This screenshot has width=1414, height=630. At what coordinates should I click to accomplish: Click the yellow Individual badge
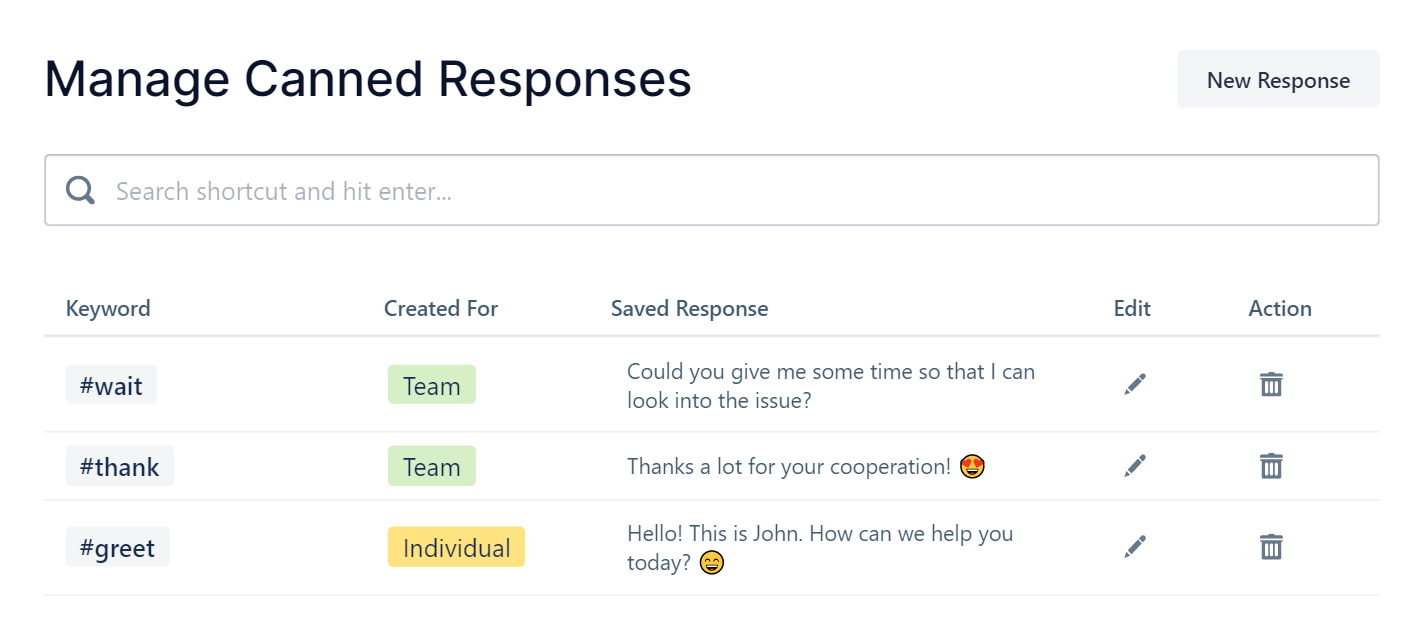(456, 548)
